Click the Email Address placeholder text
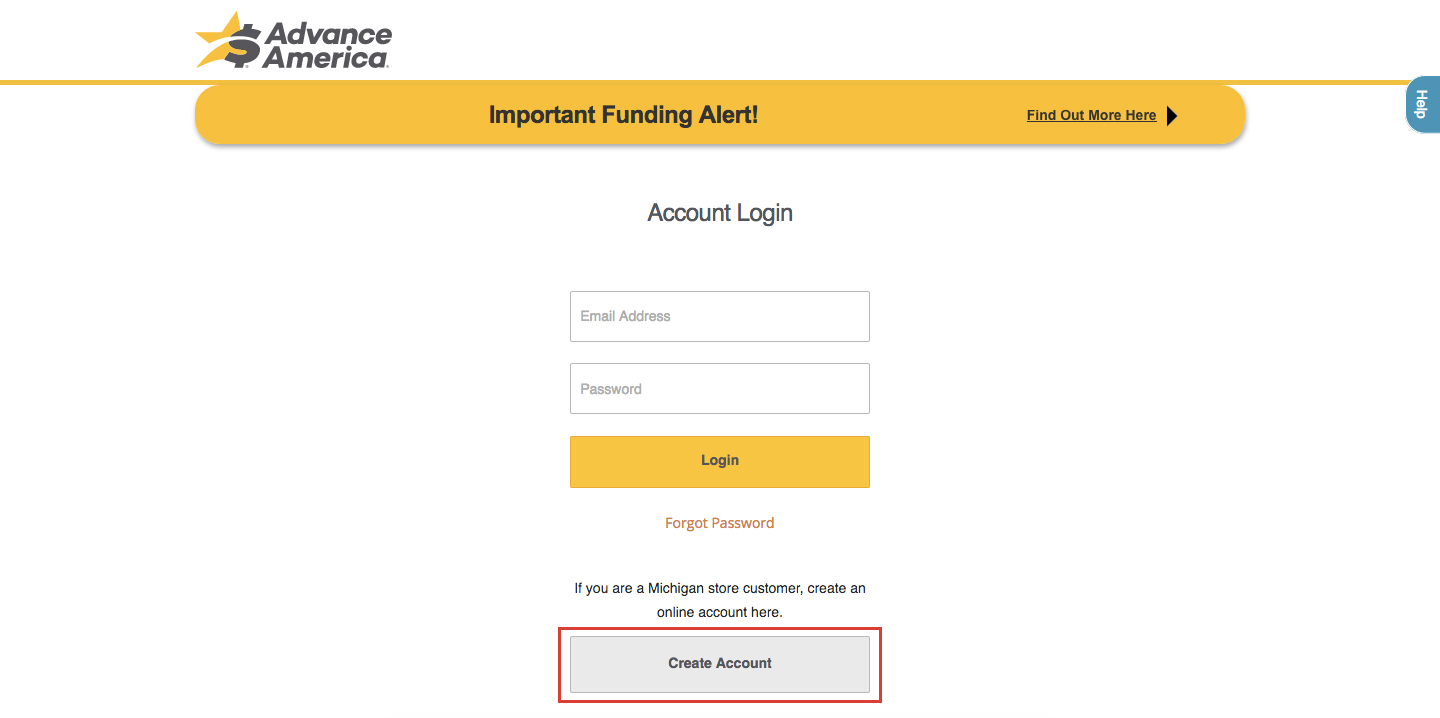1440x718 pixels. point(625,316)
